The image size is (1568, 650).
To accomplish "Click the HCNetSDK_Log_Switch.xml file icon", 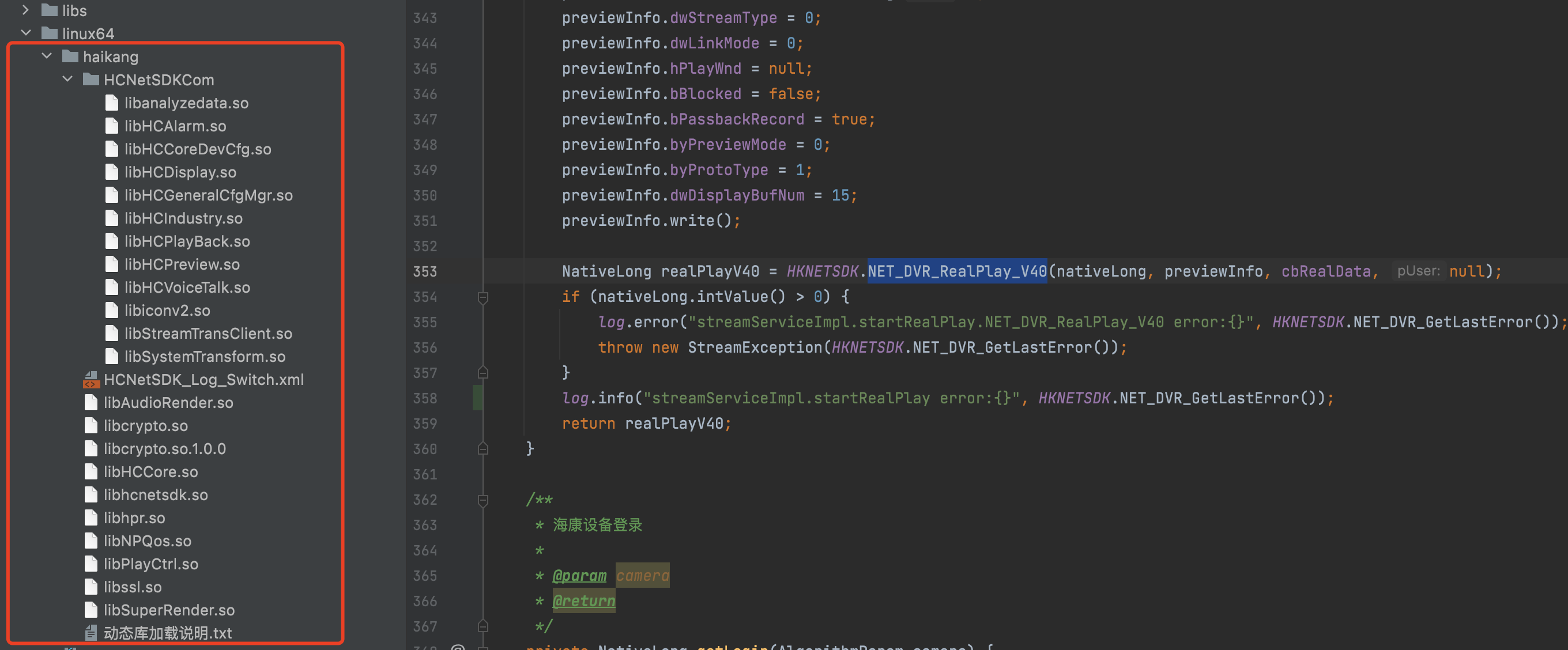I will 91,379.
